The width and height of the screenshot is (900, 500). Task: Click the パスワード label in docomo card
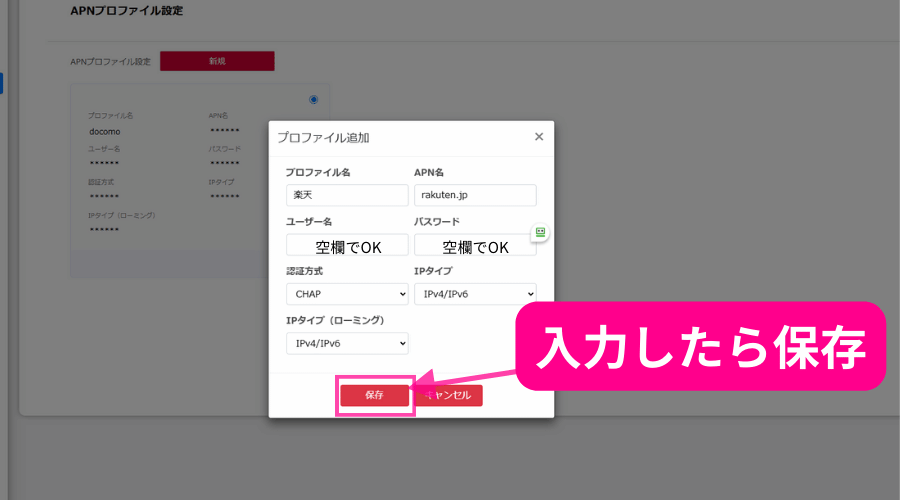tap(224, 149)
